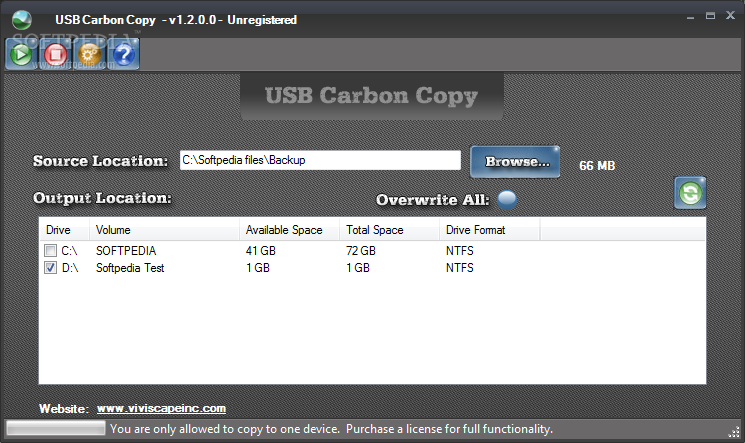Click the resize grip at window corner
The width and height of the screenshot is (745, 443).
pyautogui.click(x=735, y=431)
